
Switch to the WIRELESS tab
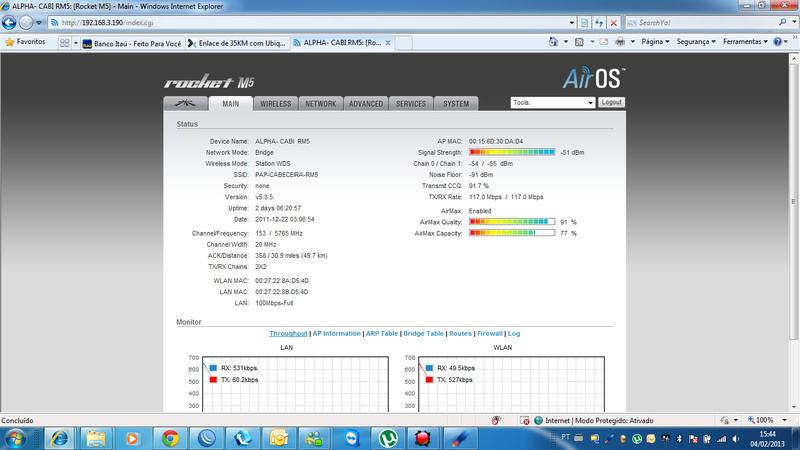276,104
